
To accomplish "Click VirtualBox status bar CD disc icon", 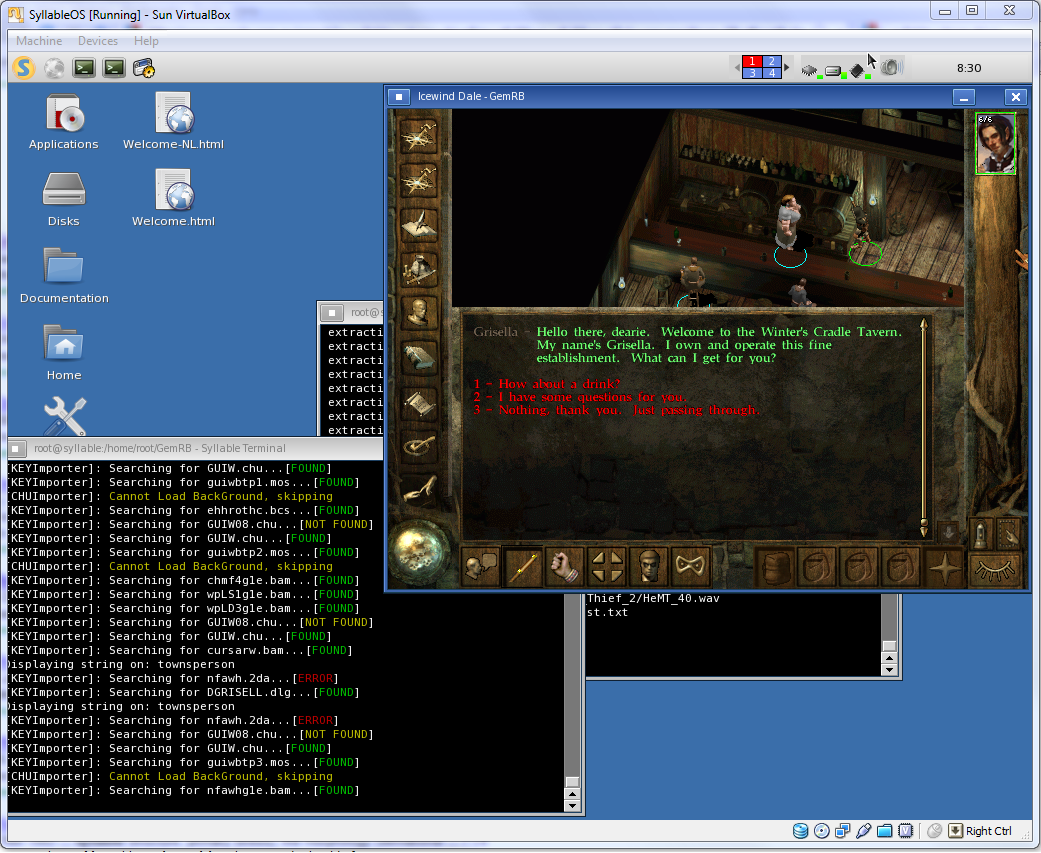I will point(821,831).
